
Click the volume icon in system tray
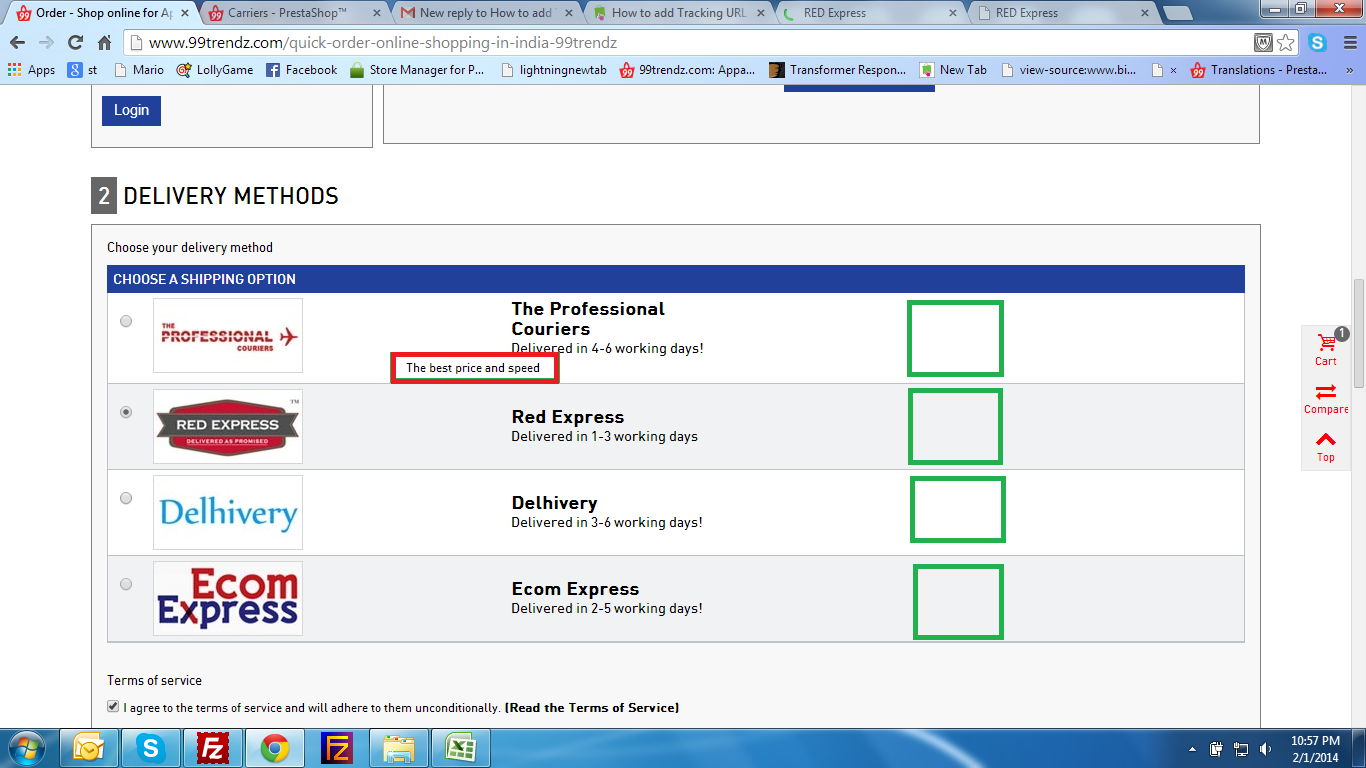pyautogui.click(x=1265, y=749)
